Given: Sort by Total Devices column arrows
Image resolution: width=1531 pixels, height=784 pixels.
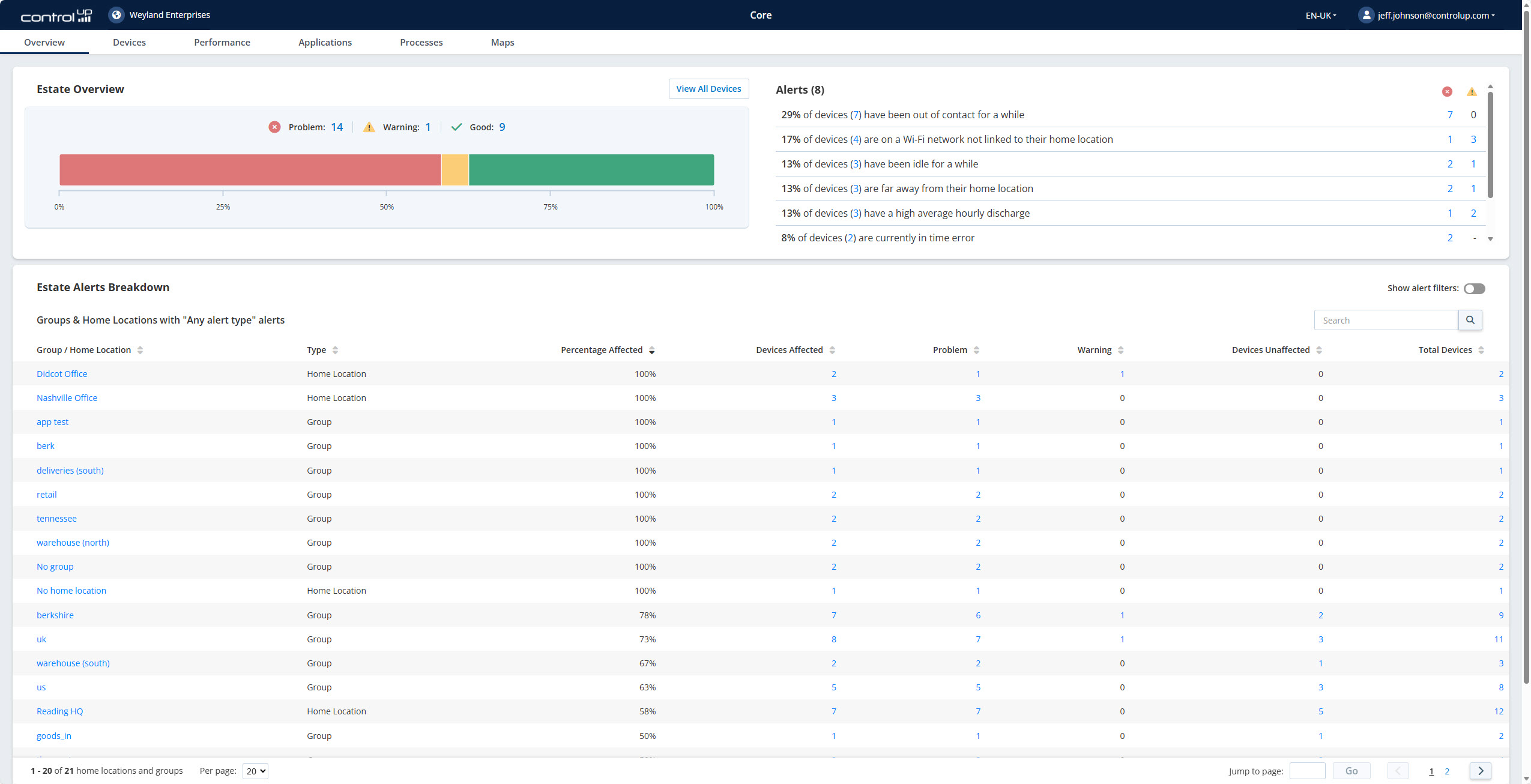Looking at the screenshot, I should (x=1481, y=350).
